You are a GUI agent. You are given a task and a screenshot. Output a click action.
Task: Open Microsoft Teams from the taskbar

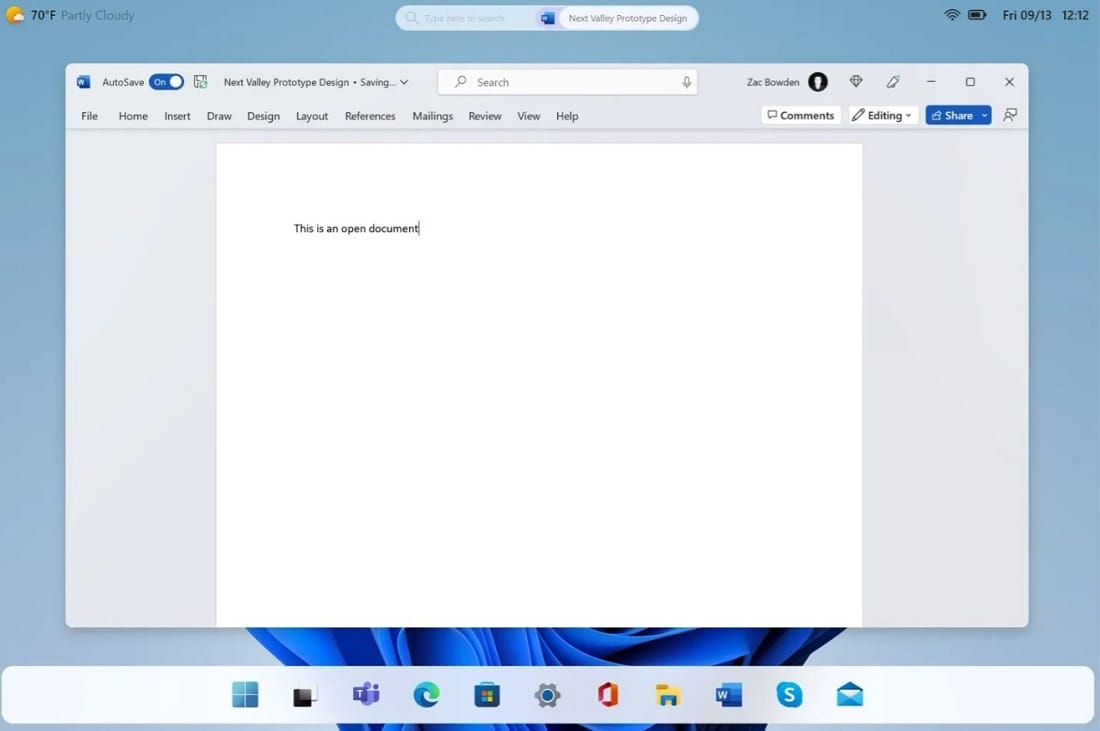pyautogui.click(x=365, y=694)
